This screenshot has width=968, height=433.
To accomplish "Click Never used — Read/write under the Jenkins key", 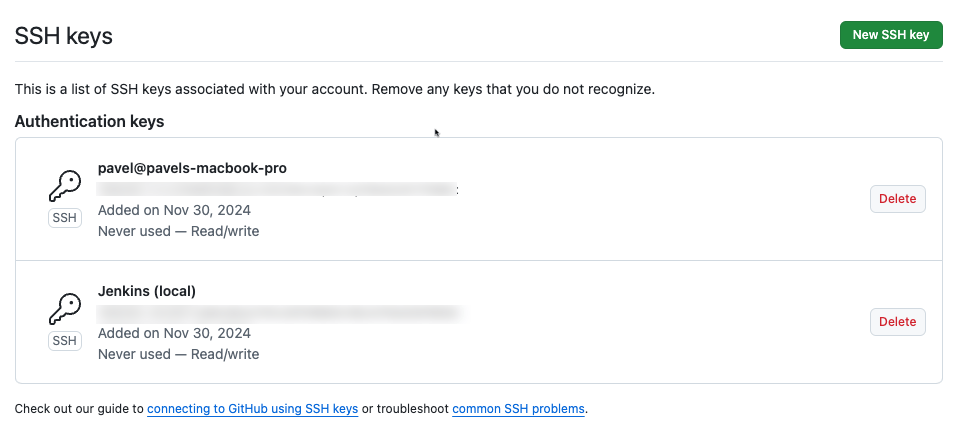I will coord(178,354).
